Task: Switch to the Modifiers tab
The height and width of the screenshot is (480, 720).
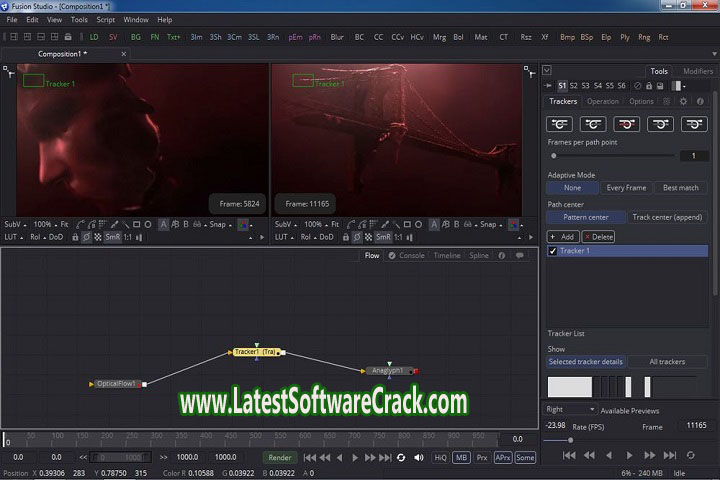Action: point(697,71)
